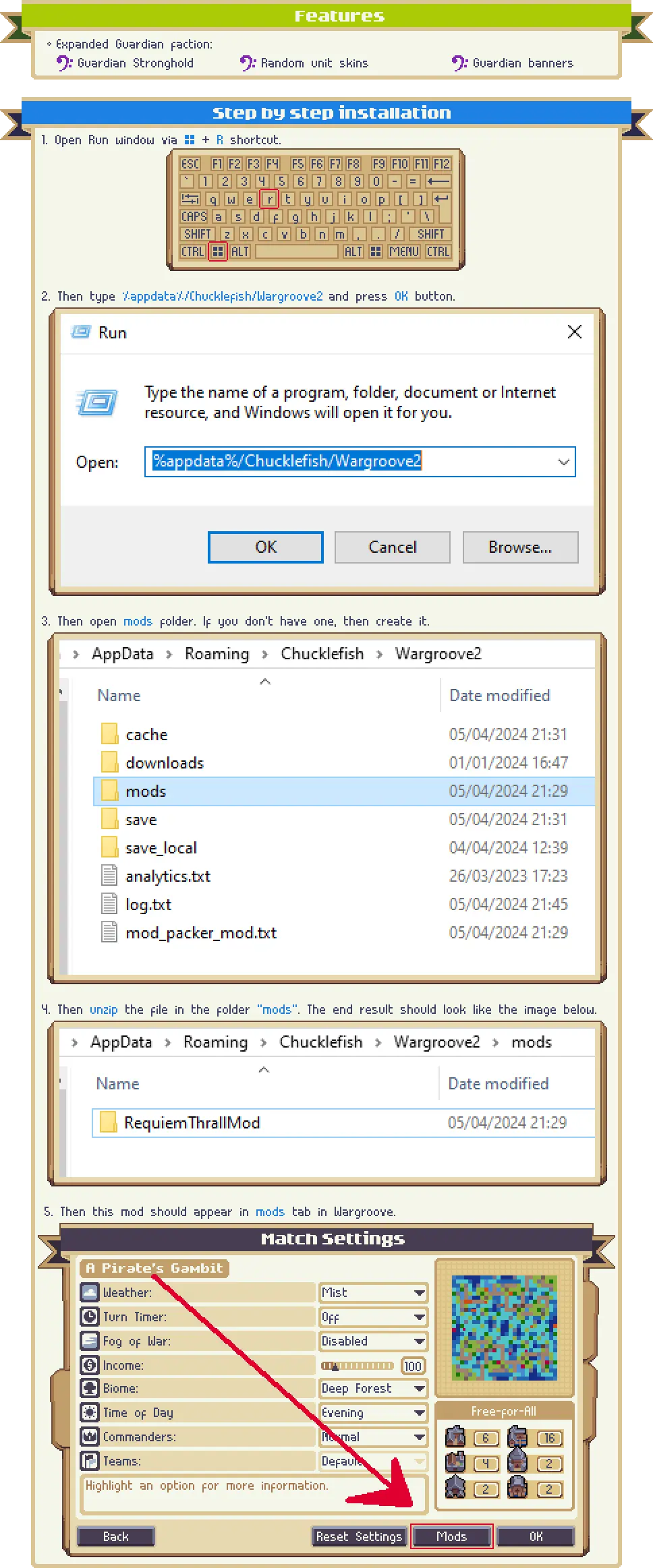Click the mod_packer_mod.txt file icon
653x1568 pixels.
click(109, 932)
